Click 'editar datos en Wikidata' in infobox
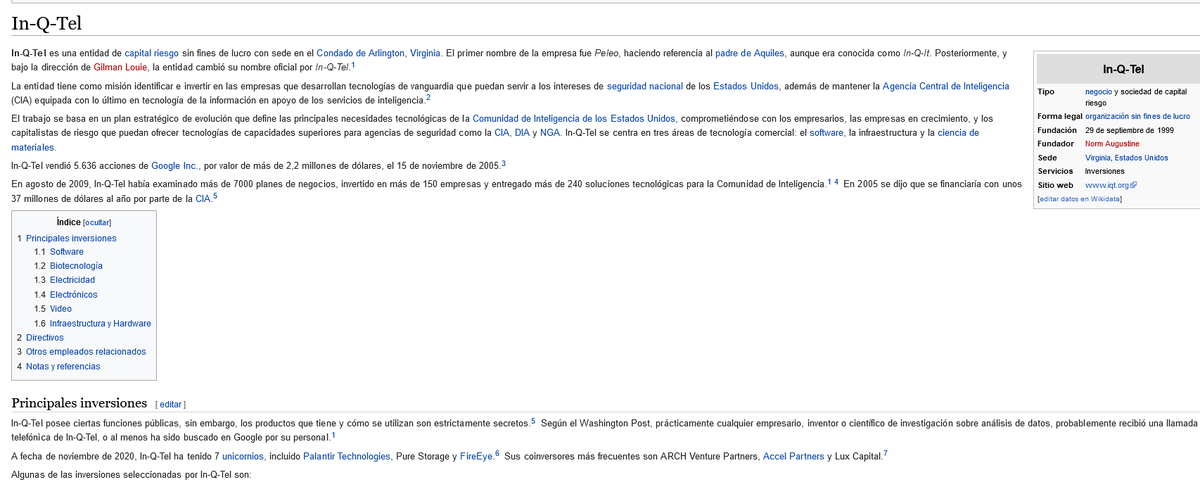The image size is (1200, 482). tap(1080, 199)
